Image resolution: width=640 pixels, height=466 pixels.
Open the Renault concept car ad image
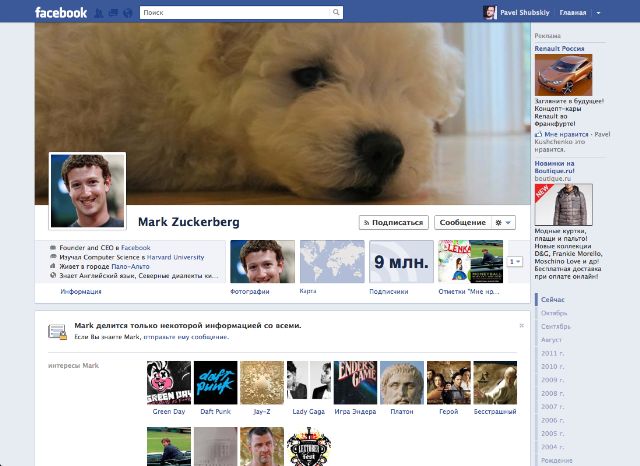[563, 75]
